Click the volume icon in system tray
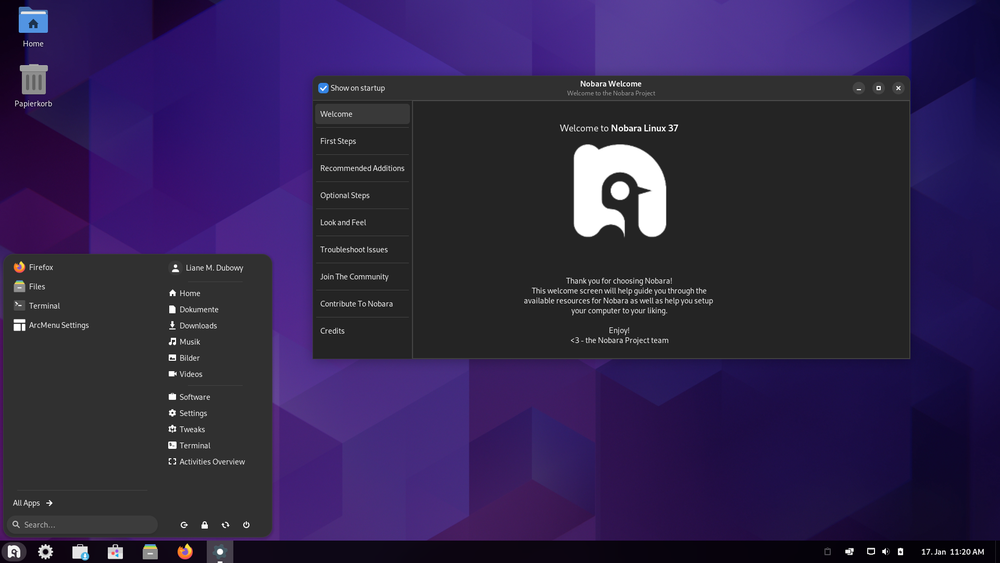This screenshot has height=563, width=1000. tap(885, 552)
